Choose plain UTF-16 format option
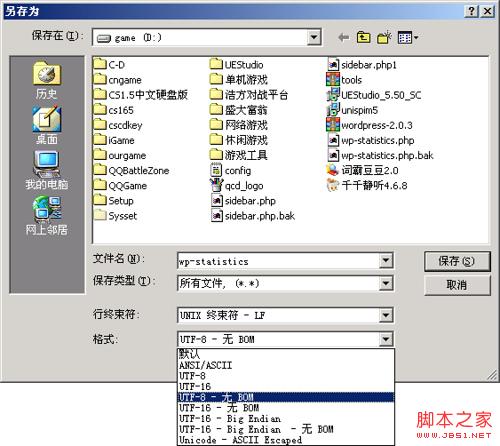The image size is (500, 446). [x=286, y=387]
